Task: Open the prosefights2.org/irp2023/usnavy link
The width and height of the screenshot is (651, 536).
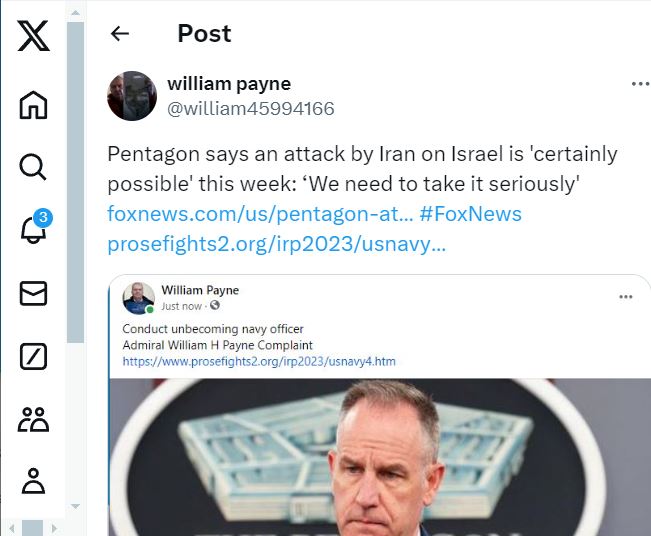Action: click(x=277, y=244)
